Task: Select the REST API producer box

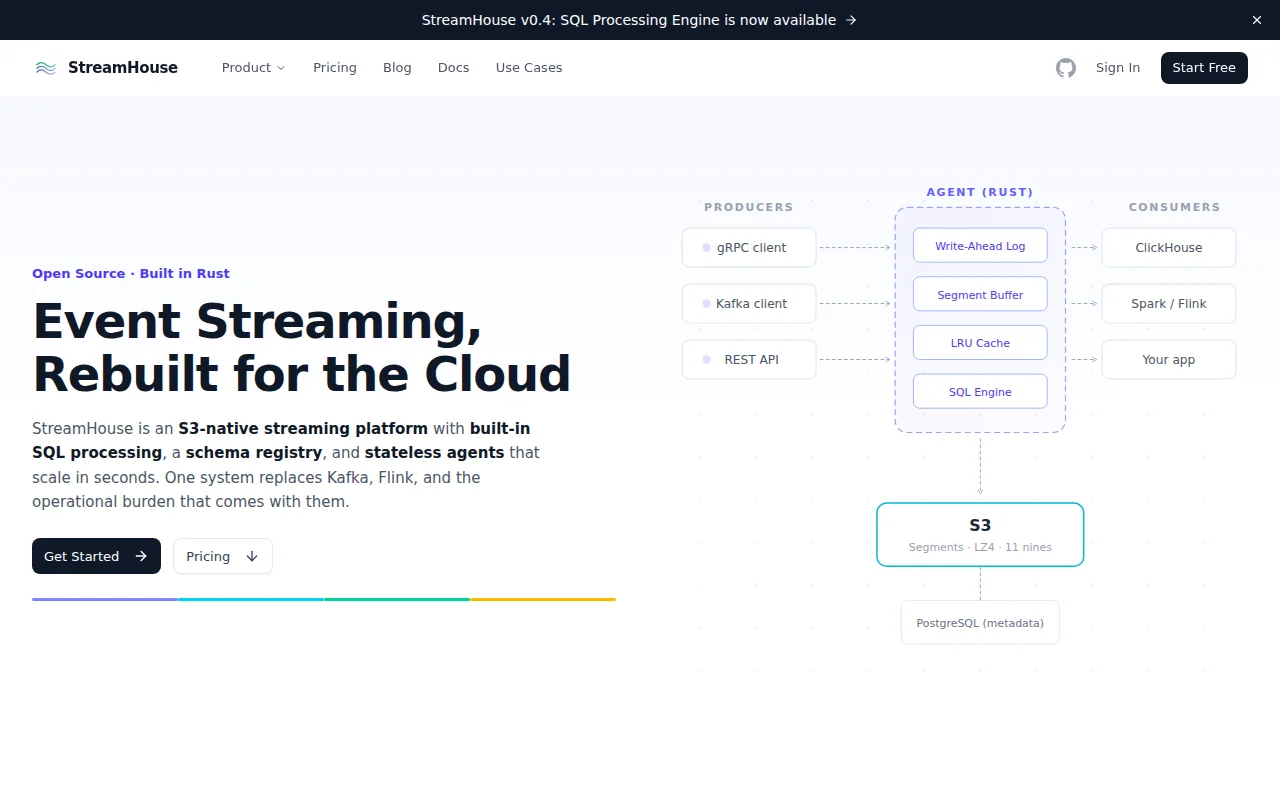Action: pyautogui.click(x=749, y=360)
